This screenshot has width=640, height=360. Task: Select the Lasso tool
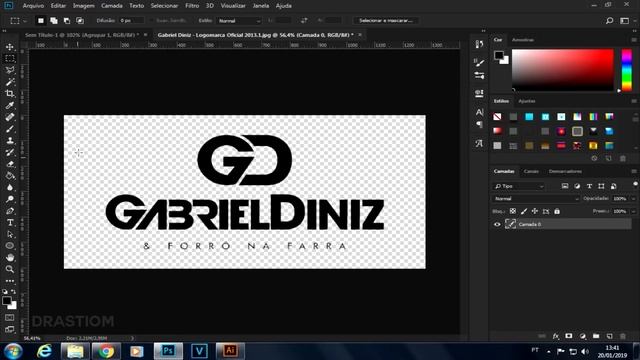point(10,70)
